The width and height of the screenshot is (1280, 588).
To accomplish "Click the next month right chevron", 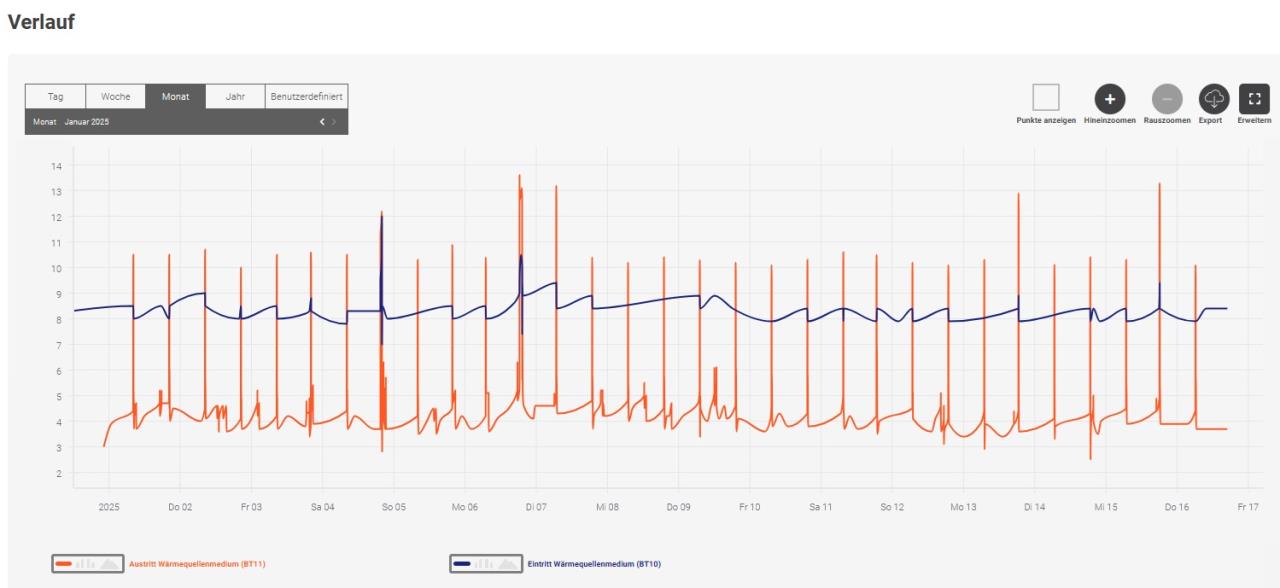I will pos(334,122).
